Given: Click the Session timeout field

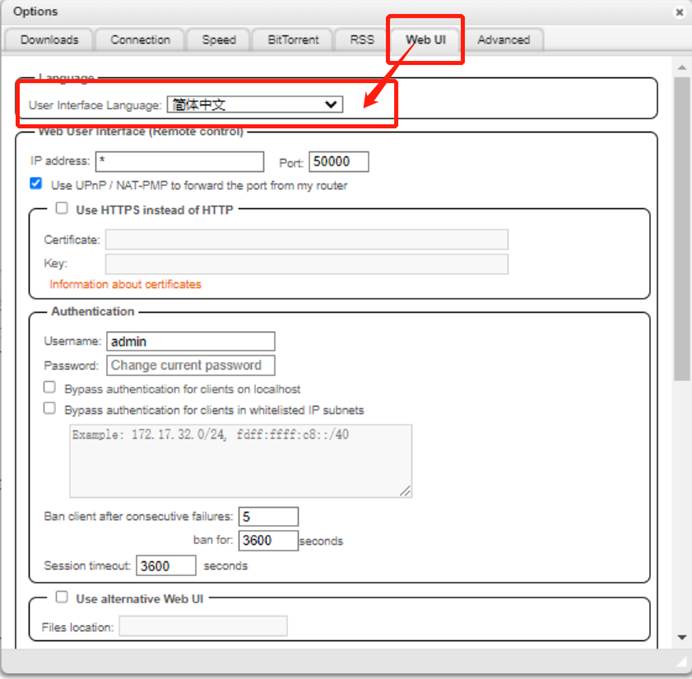Looking at the screenshot, I should tap(166, 566).
